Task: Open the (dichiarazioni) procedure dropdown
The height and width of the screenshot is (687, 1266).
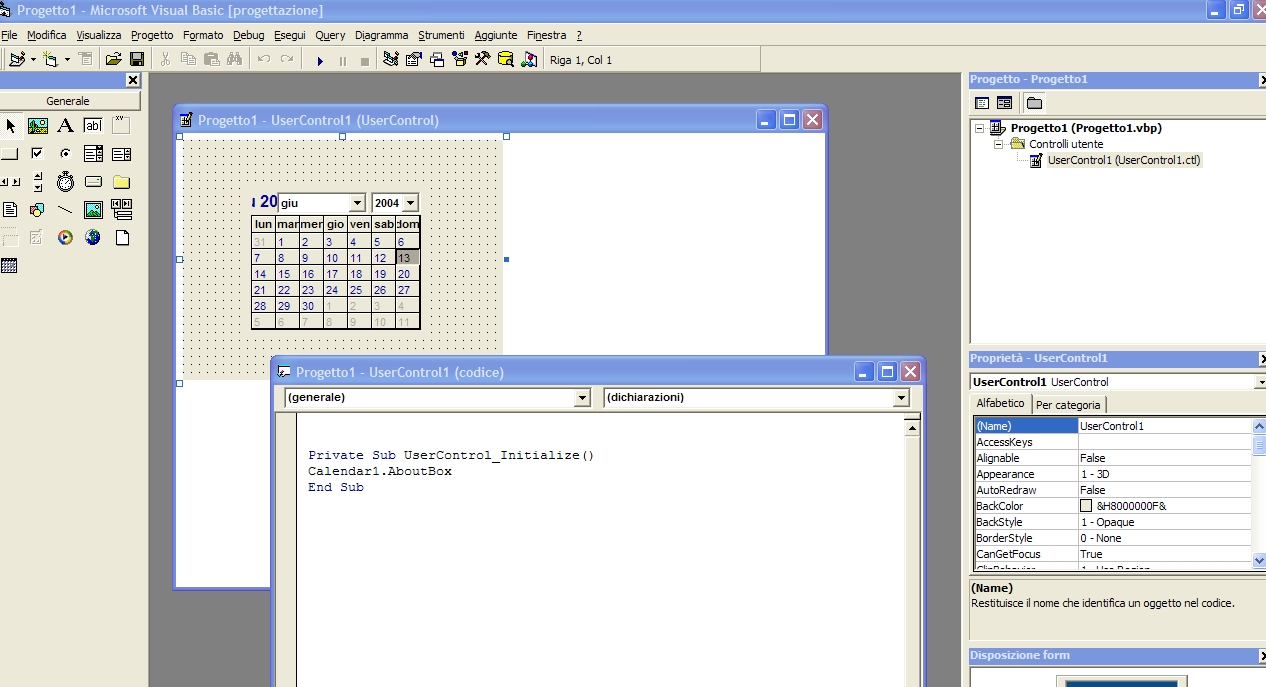Action: point(900,398)
